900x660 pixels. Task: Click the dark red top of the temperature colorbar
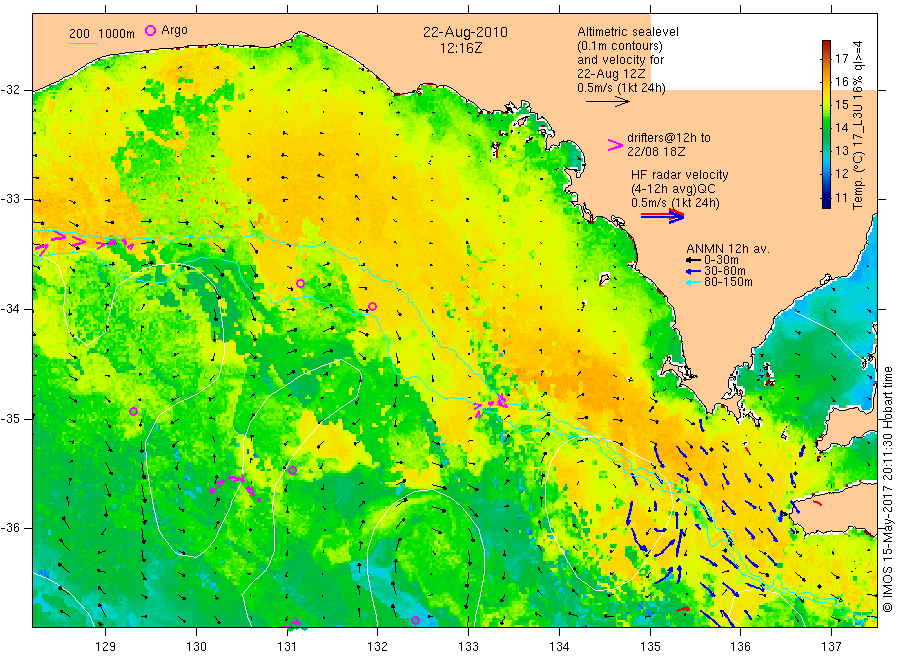click(x=826, y=45)
